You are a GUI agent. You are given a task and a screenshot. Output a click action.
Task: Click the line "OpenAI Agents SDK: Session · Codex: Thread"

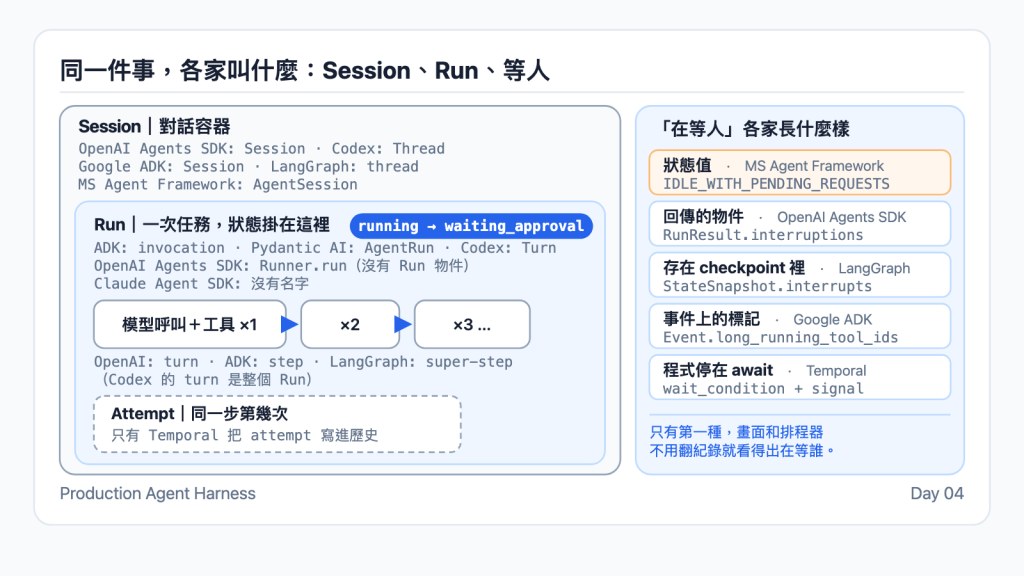click(261, 149)
